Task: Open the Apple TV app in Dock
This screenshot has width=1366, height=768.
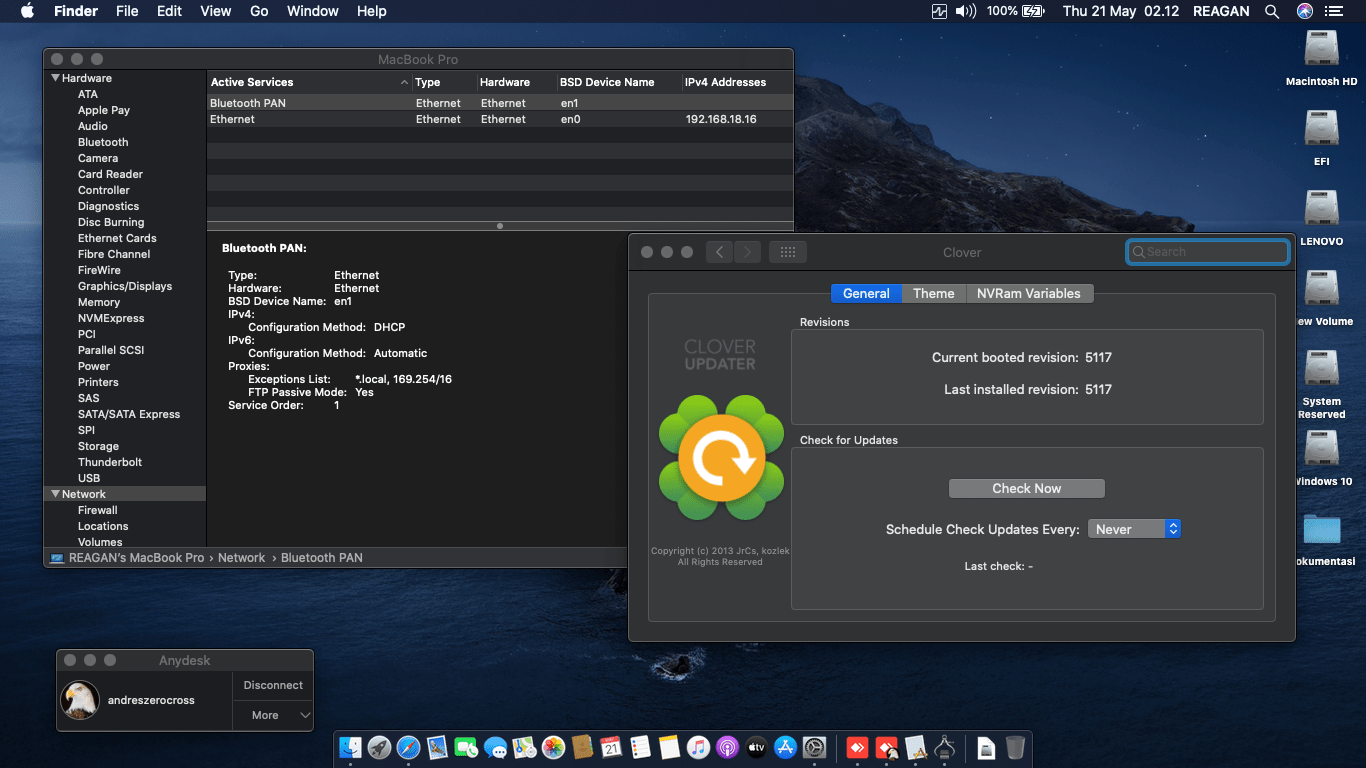Action: point(756,747)
